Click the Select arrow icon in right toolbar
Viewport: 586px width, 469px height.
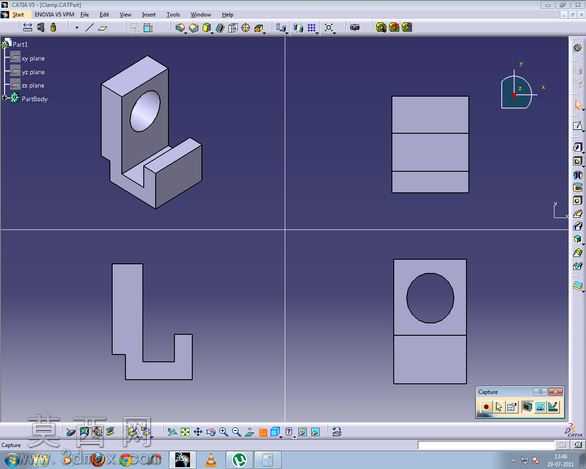(x=578, y=106)
